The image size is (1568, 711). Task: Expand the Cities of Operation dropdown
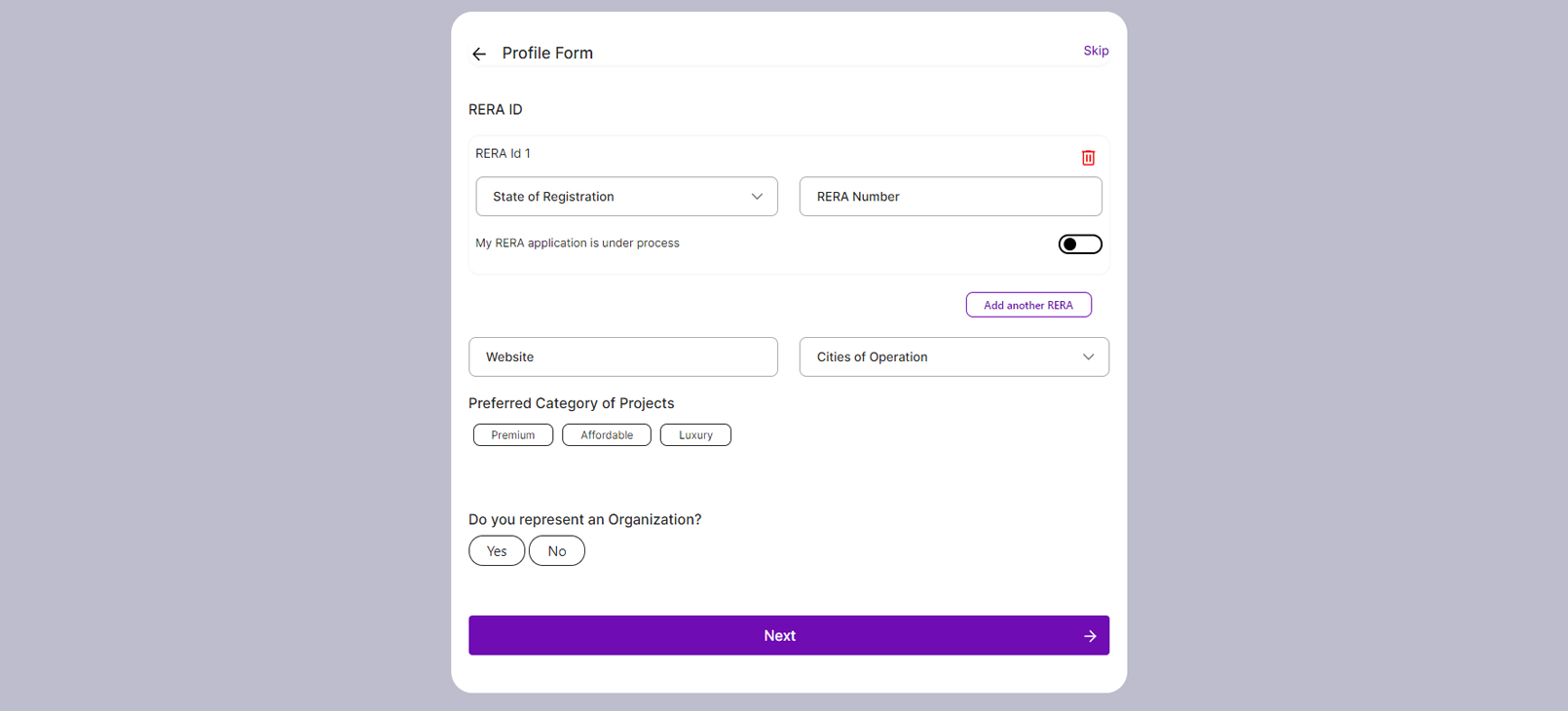click(x=952, y=357)
